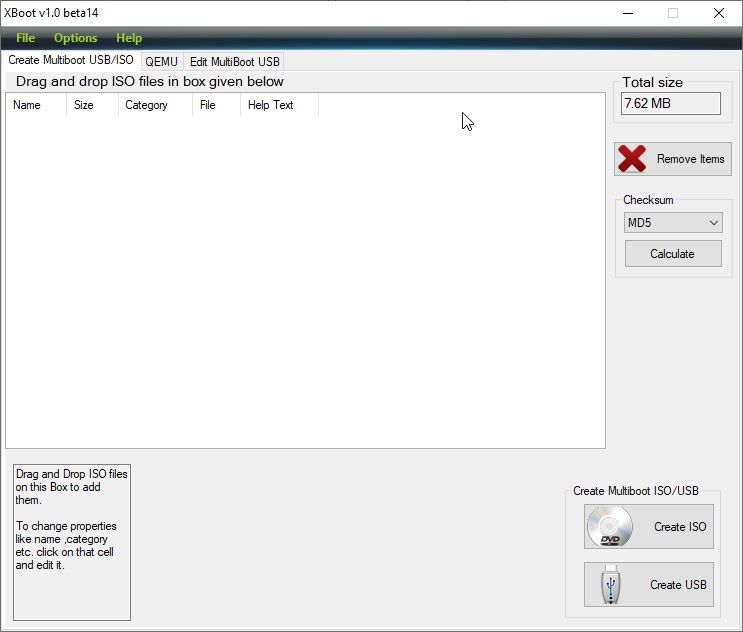Close the XBoot window
This screenshot has width=743, height=632.
point(719,13)
